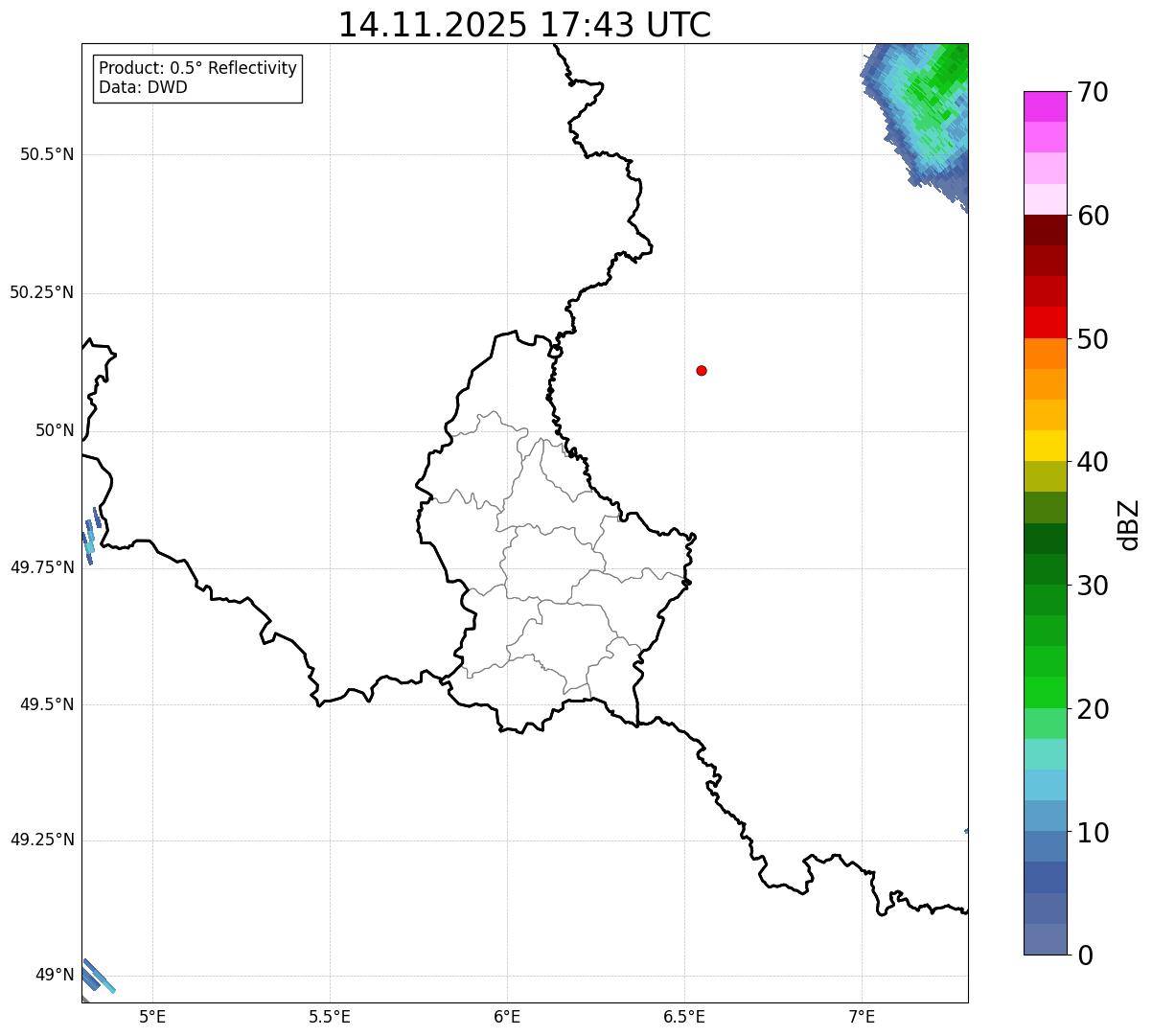Click the 5°E longitude label
The width and height of the screenshot is (1152, 1036).
coord(152,1016)
